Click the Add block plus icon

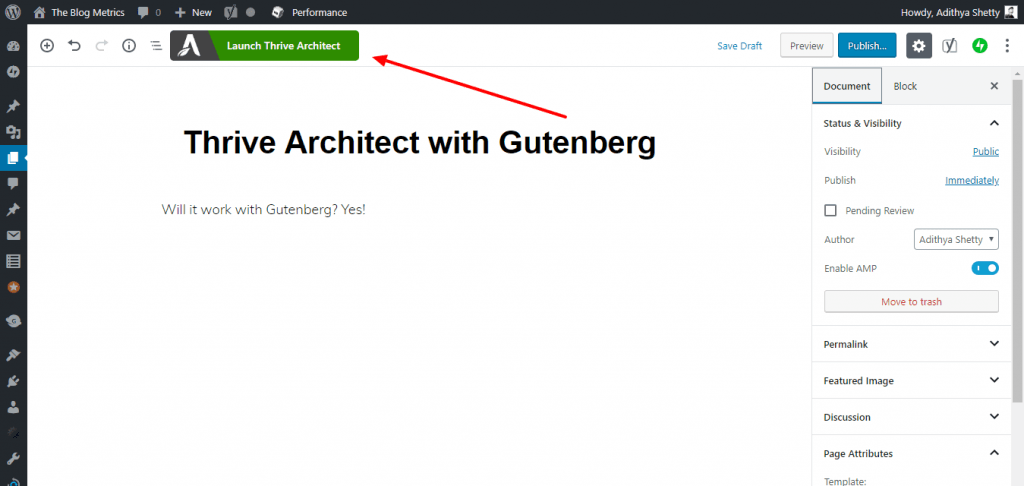coord(47,46)
